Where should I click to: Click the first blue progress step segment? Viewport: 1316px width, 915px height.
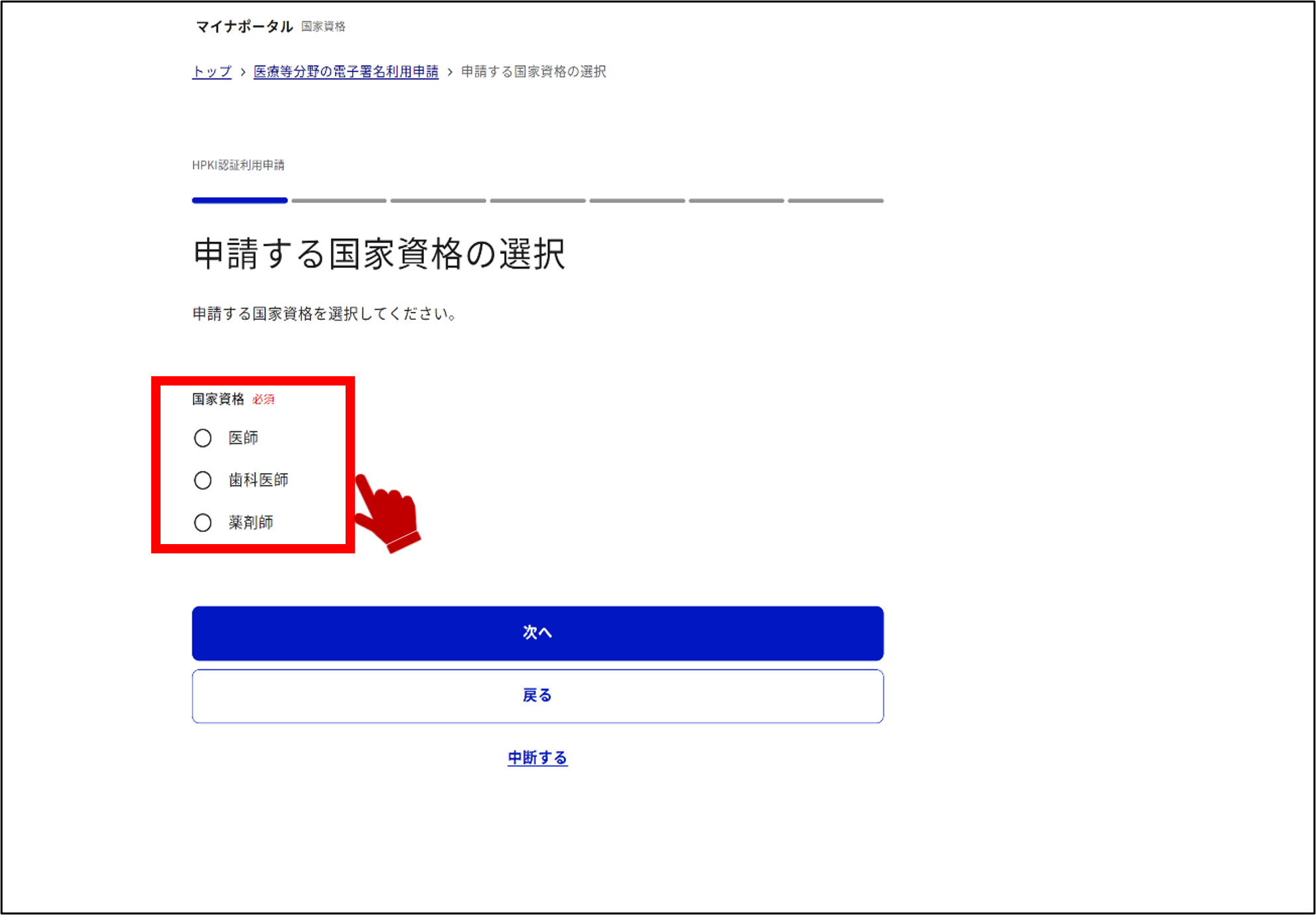[x=239, y=200]
